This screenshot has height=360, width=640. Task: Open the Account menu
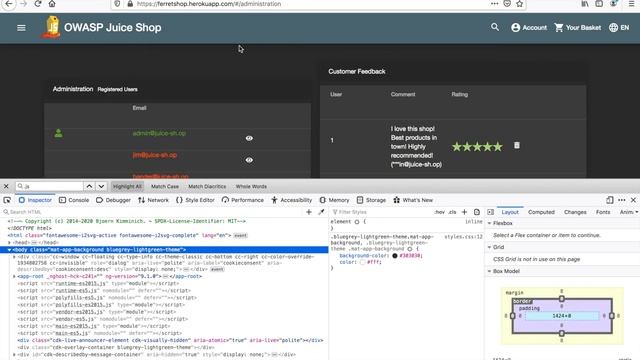(529, 27)
